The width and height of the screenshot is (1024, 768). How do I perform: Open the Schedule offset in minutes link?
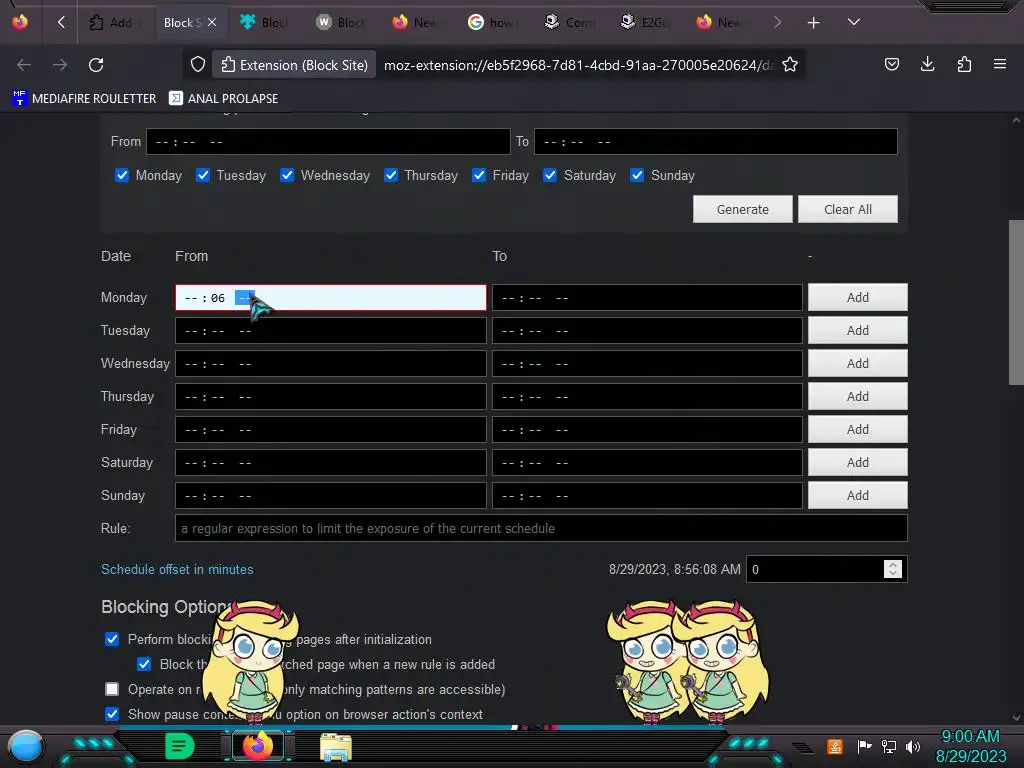point(177,569)
